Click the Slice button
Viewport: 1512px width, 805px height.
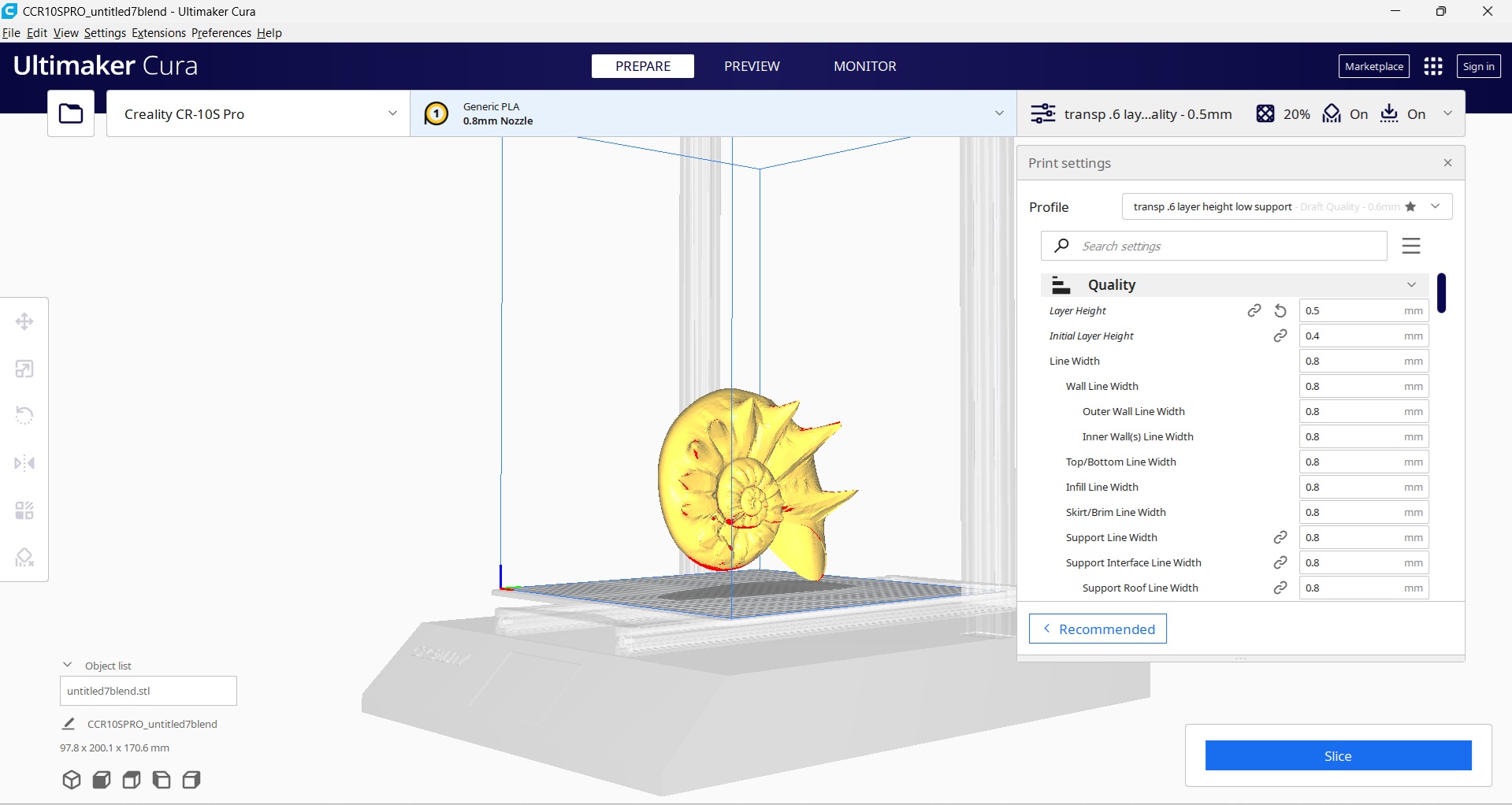point(1338,756)
